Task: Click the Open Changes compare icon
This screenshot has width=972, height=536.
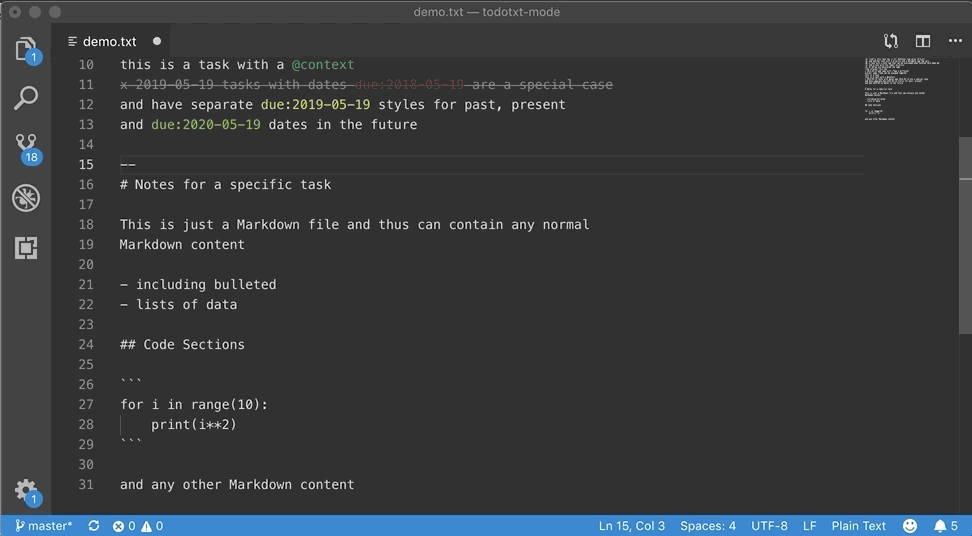Action: coord(891,41)
